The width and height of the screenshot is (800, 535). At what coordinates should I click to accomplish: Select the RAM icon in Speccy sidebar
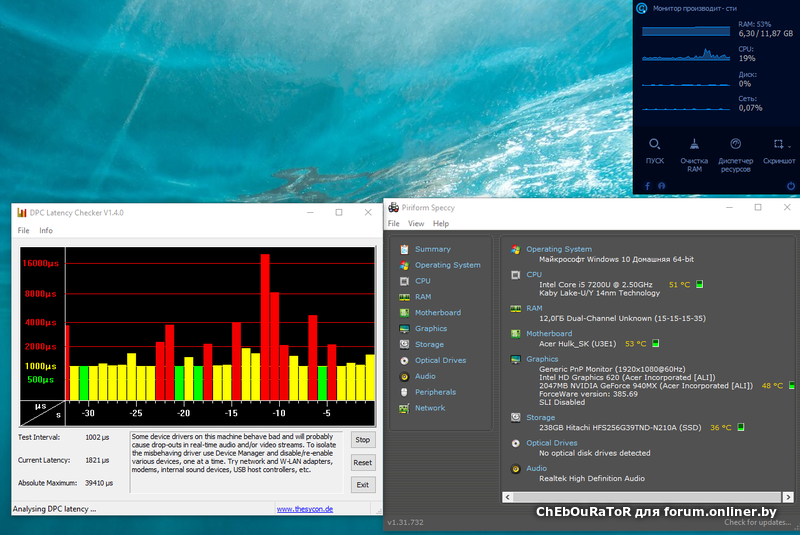(404, 297)
